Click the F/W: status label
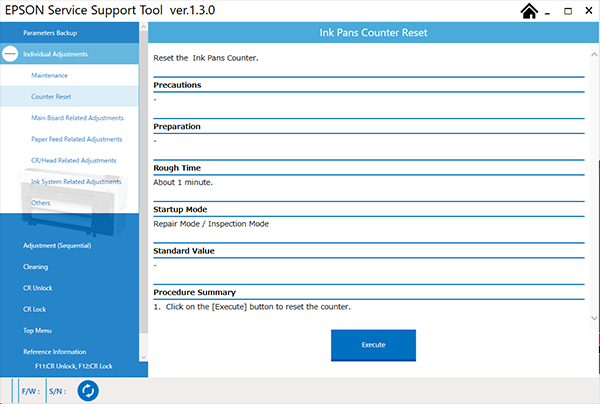The image size is (600, 404). click(31, 391)
